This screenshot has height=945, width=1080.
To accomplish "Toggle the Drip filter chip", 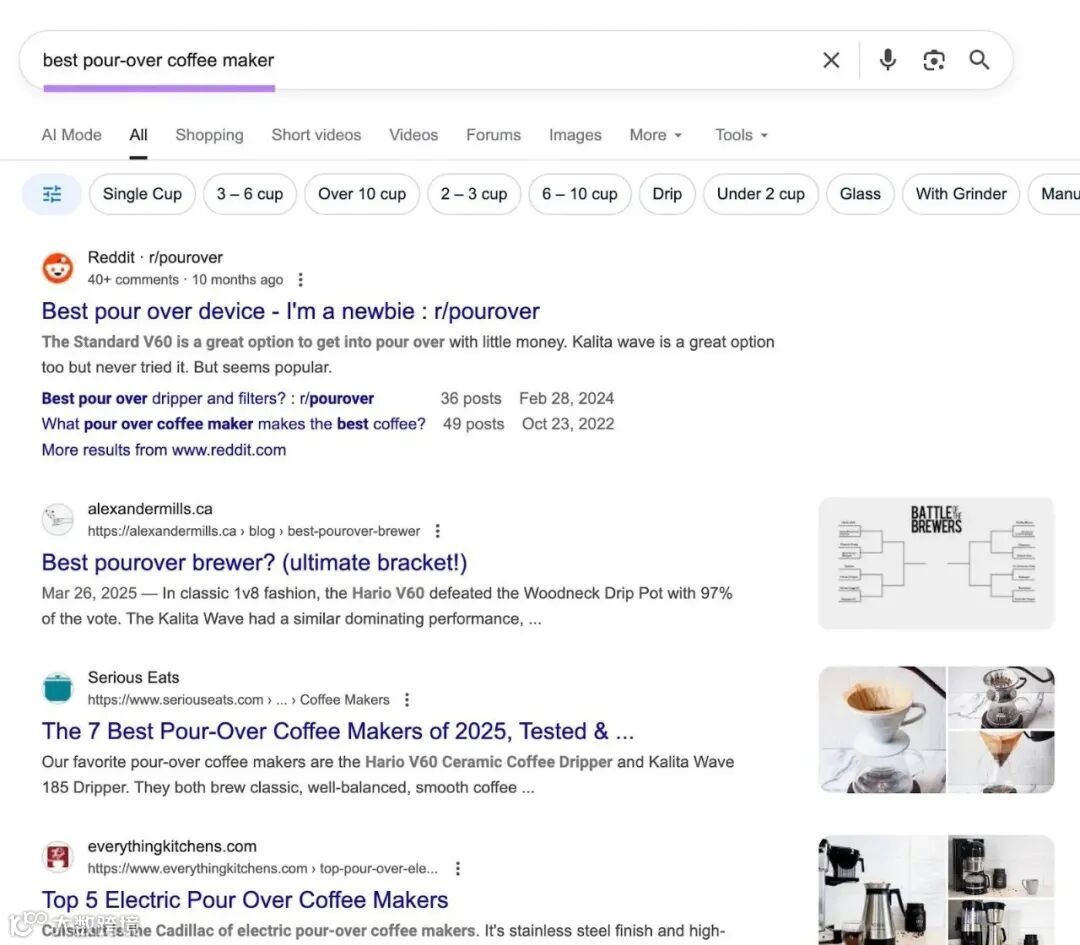I will tap(667, 194).
